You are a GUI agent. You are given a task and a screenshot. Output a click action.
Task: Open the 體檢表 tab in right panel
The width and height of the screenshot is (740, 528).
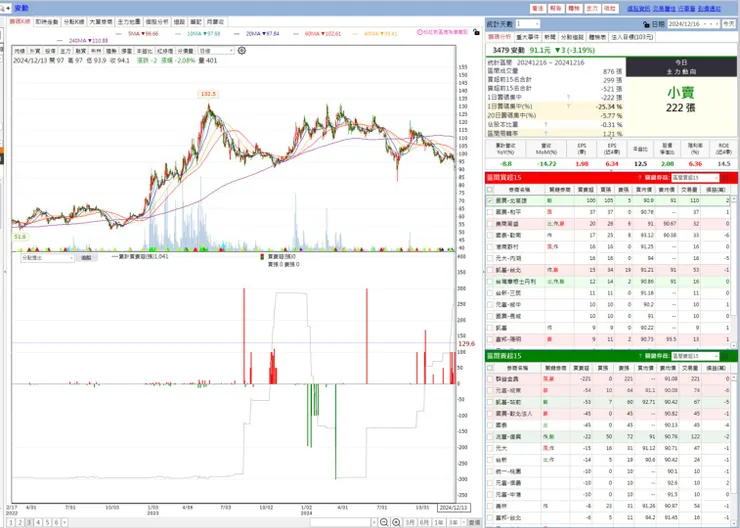pyautogui.click(x=597, y=37)
